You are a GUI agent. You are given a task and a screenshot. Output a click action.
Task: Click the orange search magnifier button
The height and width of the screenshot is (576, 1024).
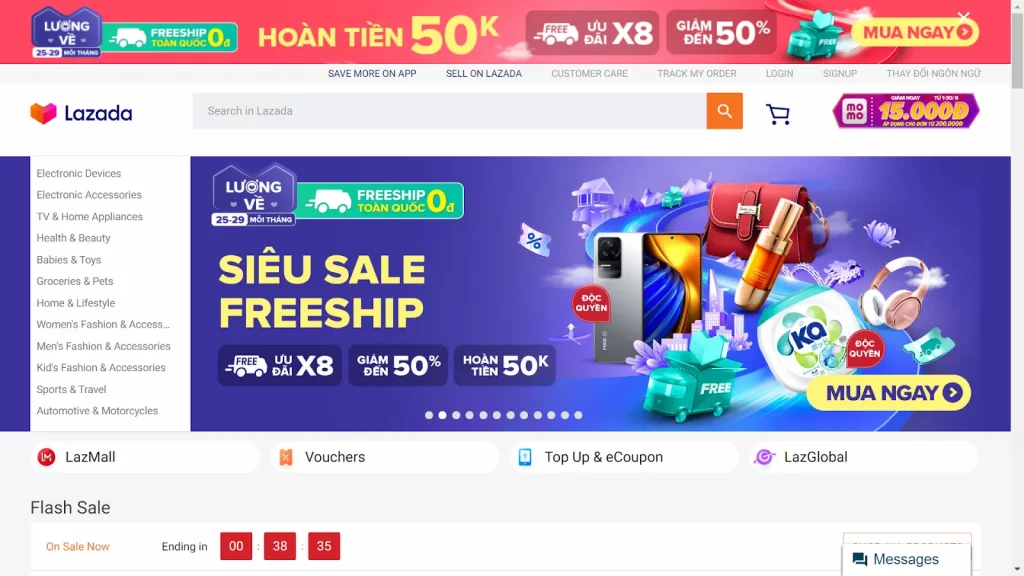pyautogui.click(x=724, y=111)
